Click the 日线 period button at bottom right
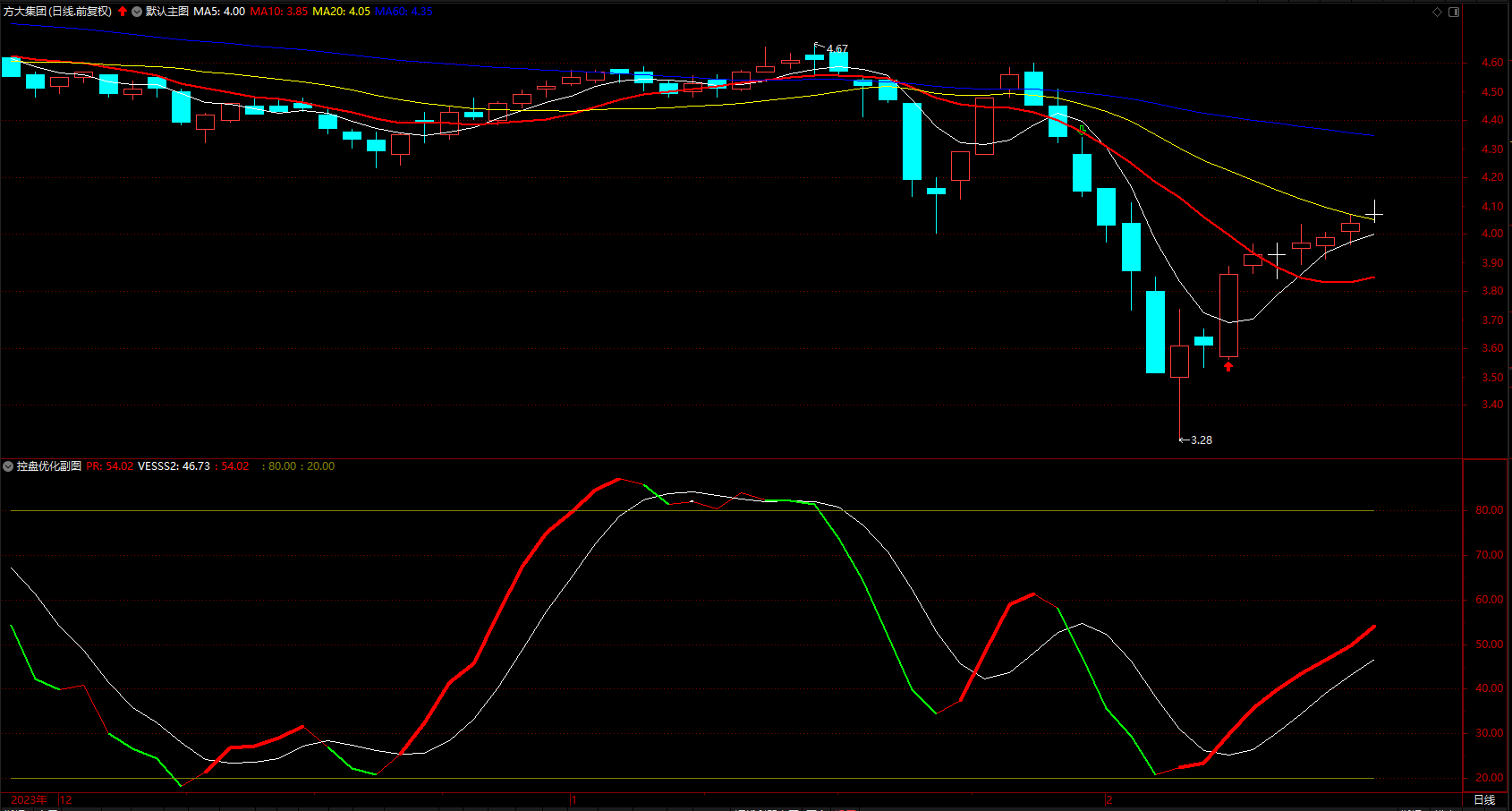1512x811 pixels. pos(1484,800)
